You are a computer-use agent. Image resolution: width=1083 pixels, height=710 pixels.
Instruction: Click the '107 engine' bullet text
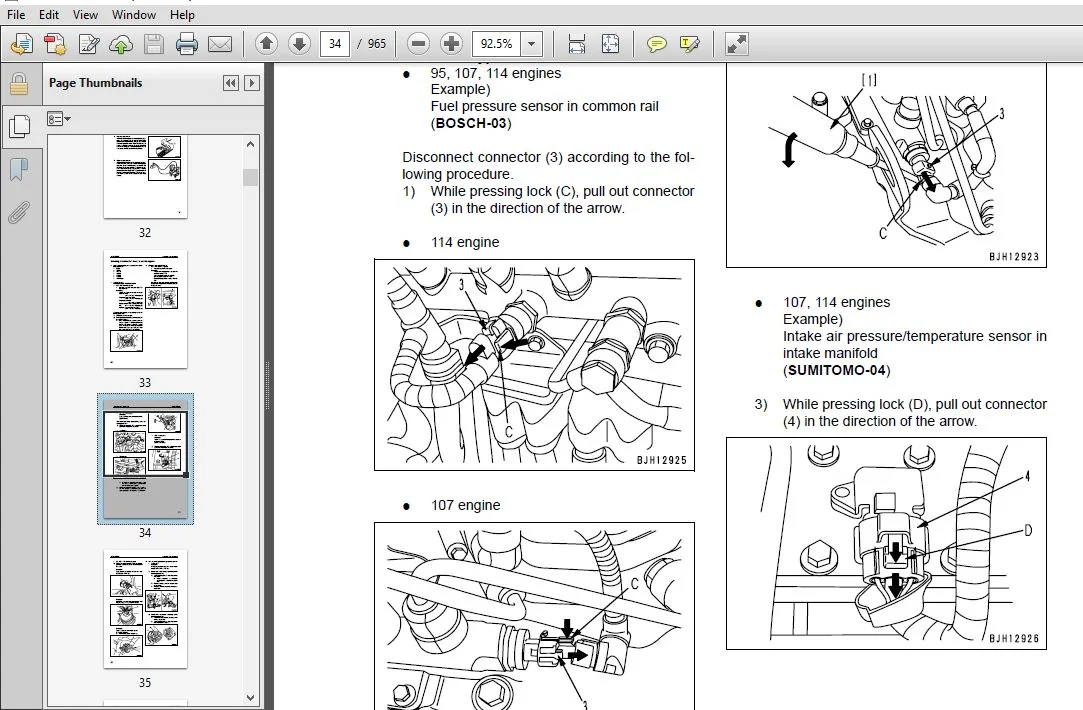466,506
